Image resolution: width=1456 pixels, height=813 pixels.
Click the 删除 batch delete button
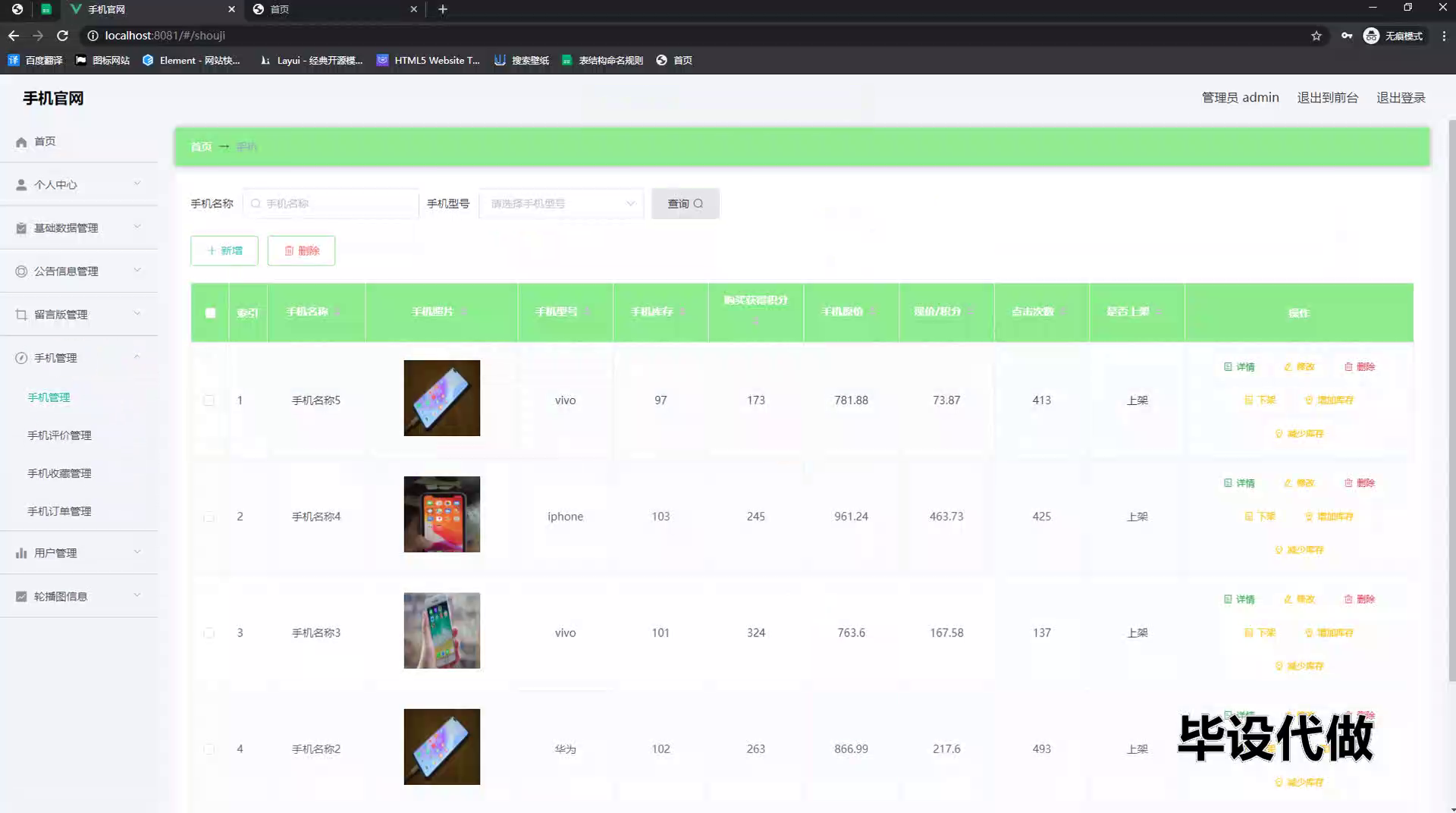point(301,250)
